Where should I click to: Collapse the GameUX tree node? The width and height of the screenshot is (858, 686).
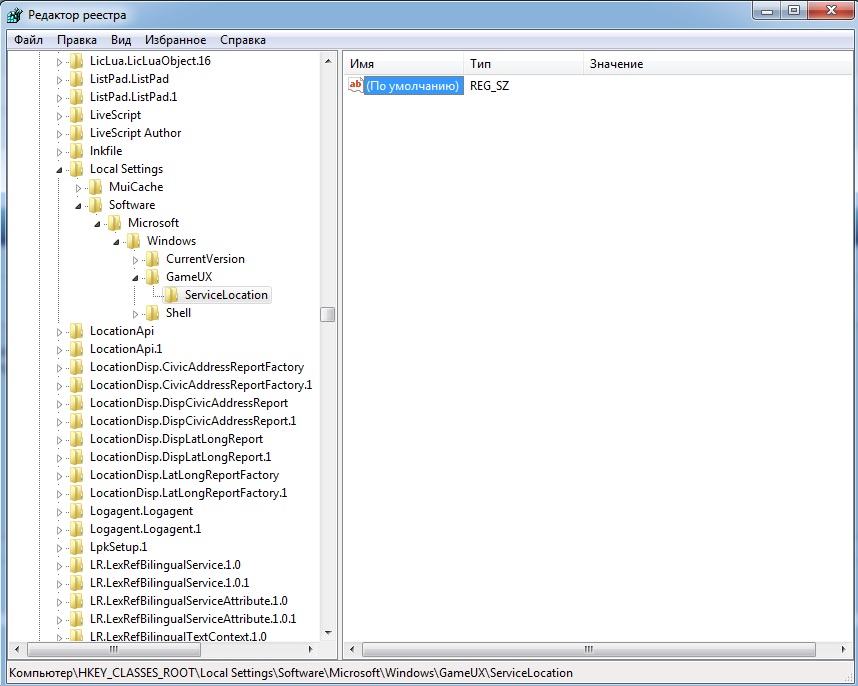point(135,278)
